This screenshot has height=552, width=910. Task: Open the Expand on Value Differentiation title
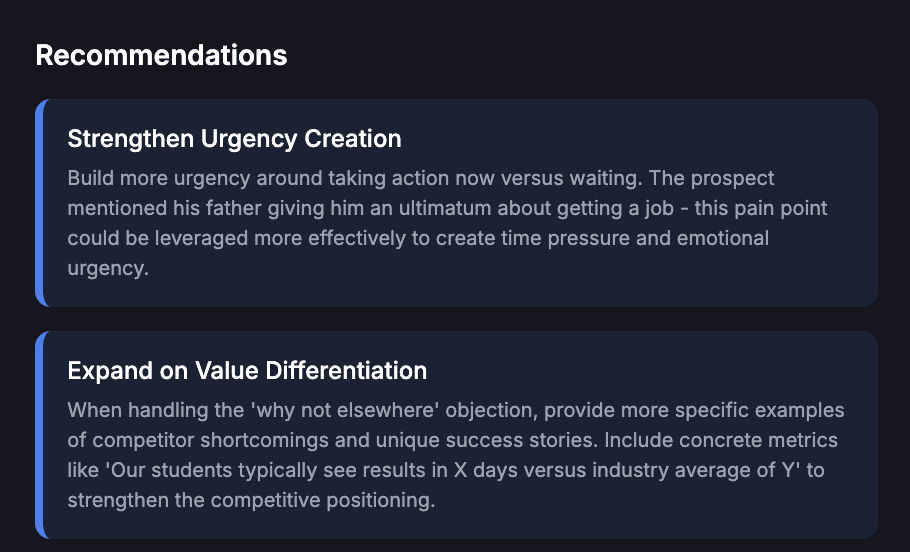[x=247, y=371]
